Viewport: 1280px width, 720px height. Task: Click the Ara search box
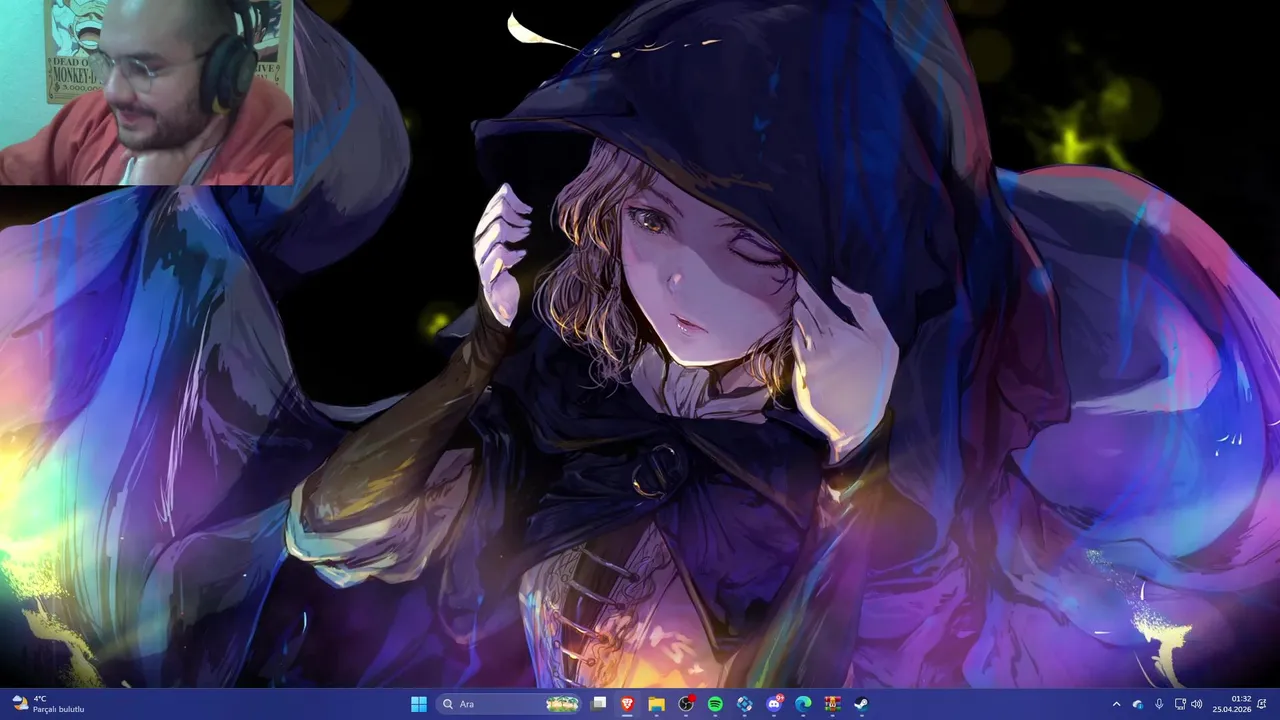510,704
